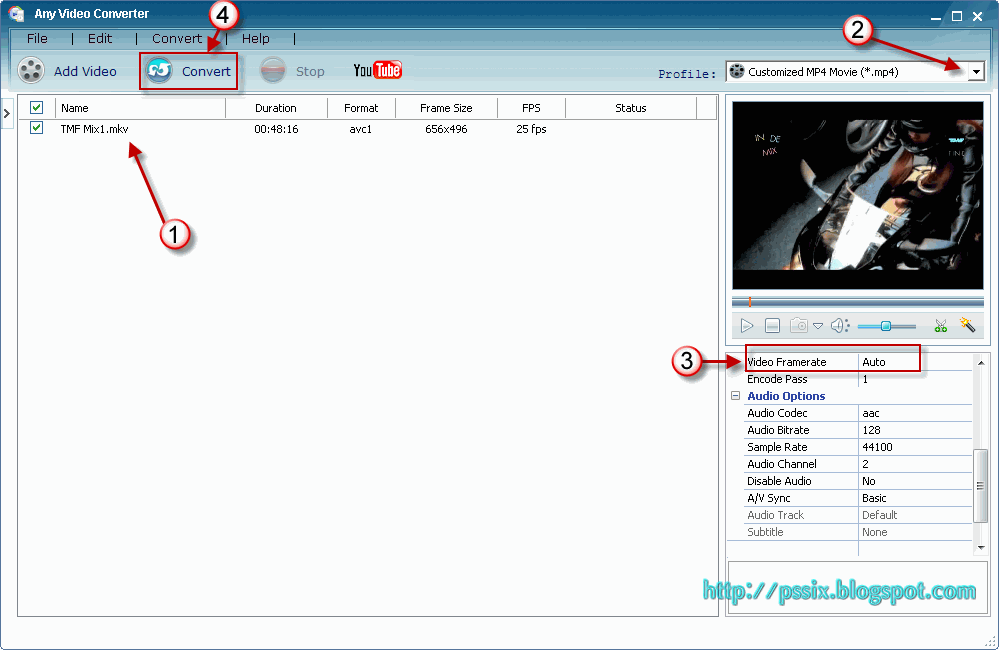Open the Edit menu

99,38
